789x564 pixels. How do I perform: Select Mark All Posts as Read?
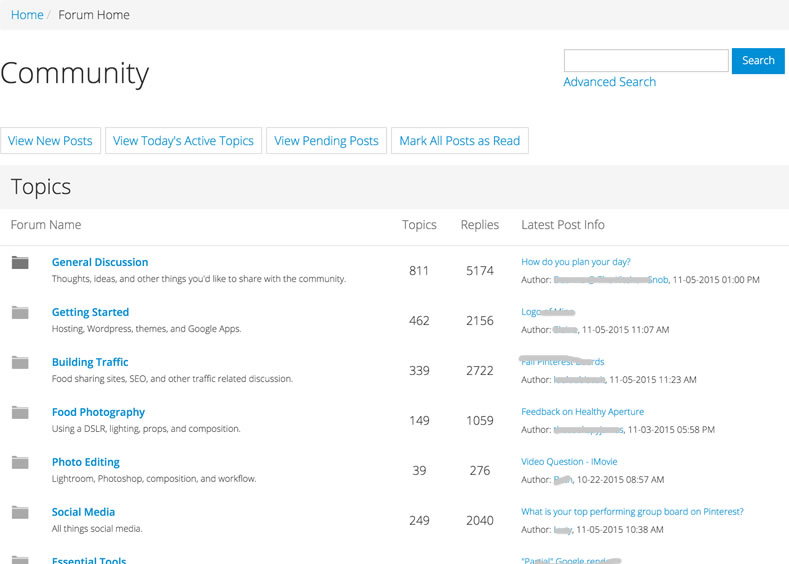[459, 141]
